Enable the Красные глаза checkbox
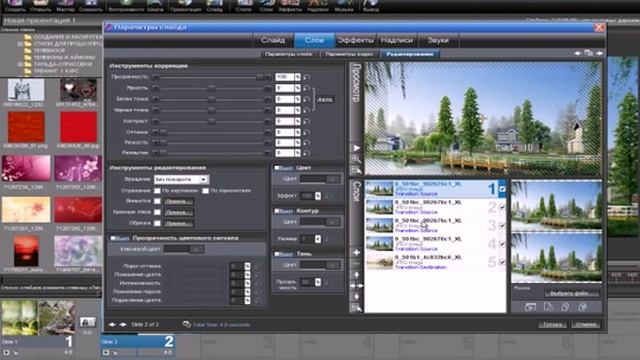This screenshot has width=640, height=360. [x=157, y=212]
